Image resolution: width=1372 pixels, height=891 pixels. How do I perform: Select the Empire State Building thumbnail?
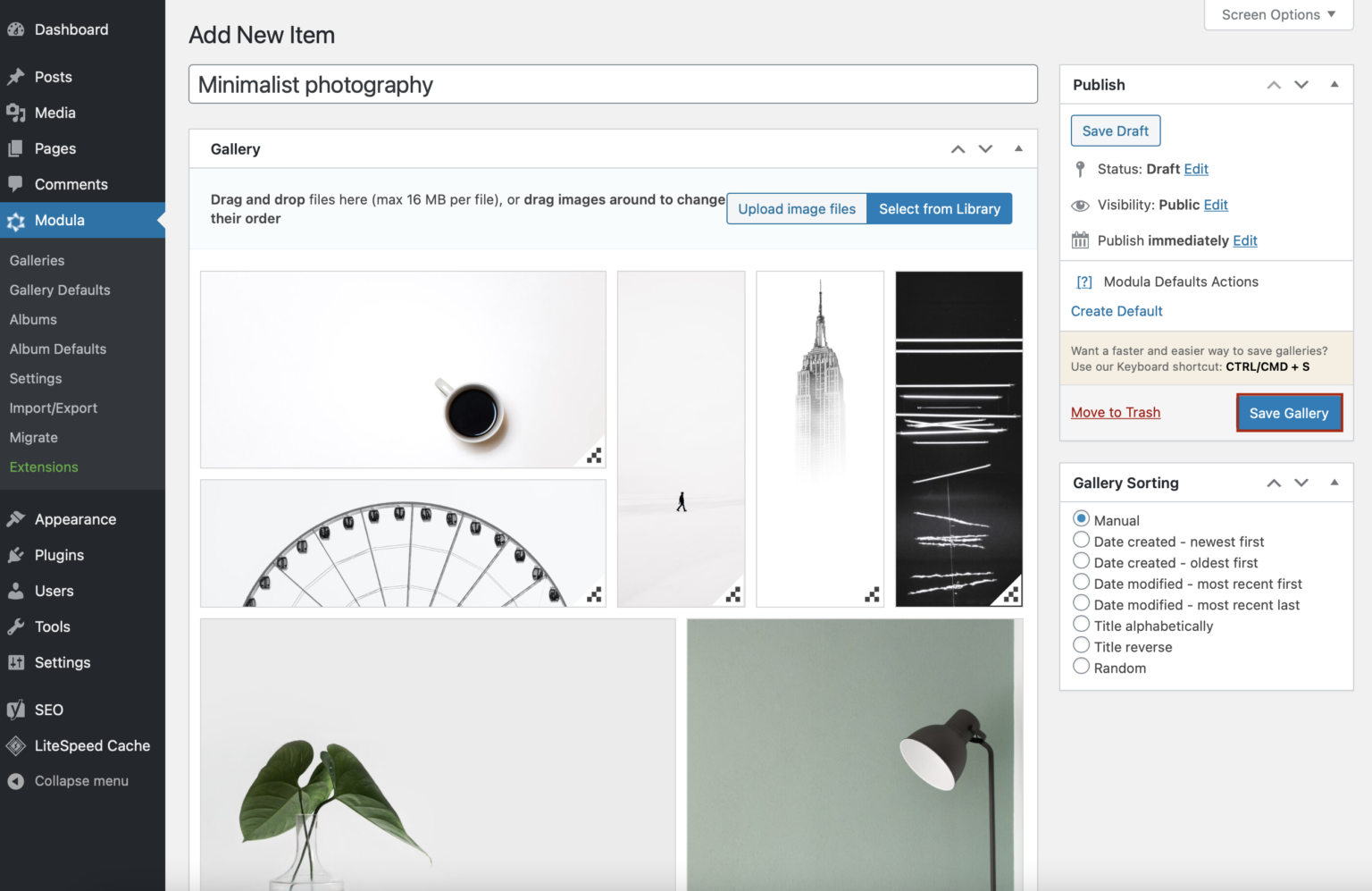819,438
